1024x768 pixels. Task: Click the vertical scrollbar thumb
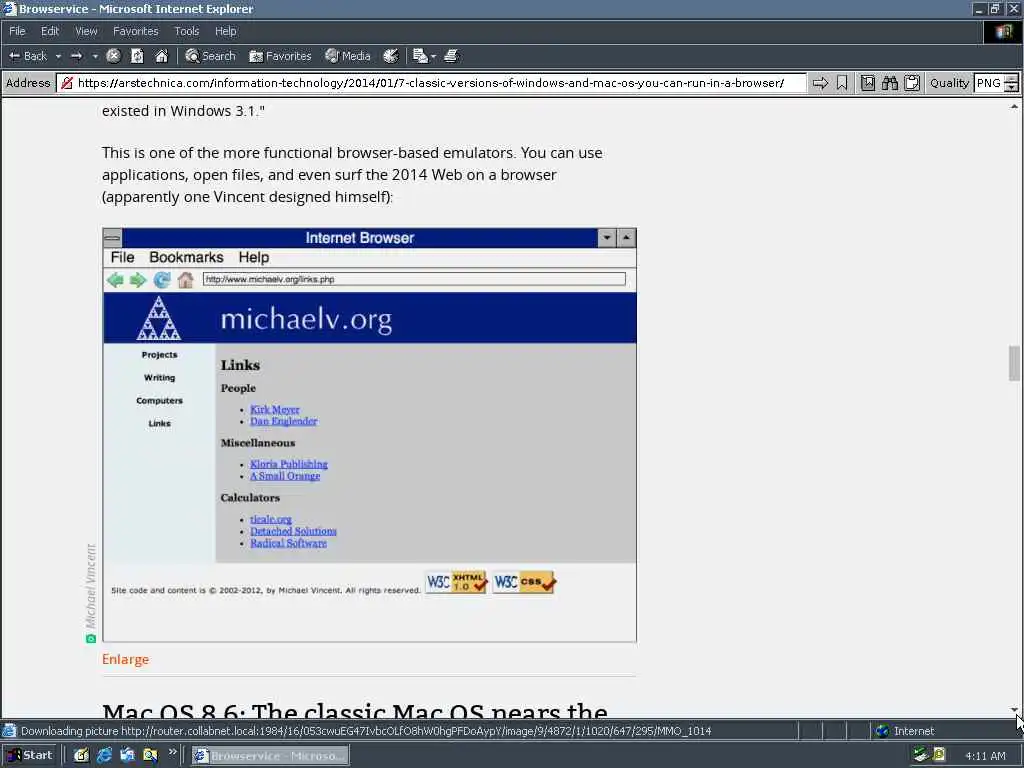(1014, 363)
